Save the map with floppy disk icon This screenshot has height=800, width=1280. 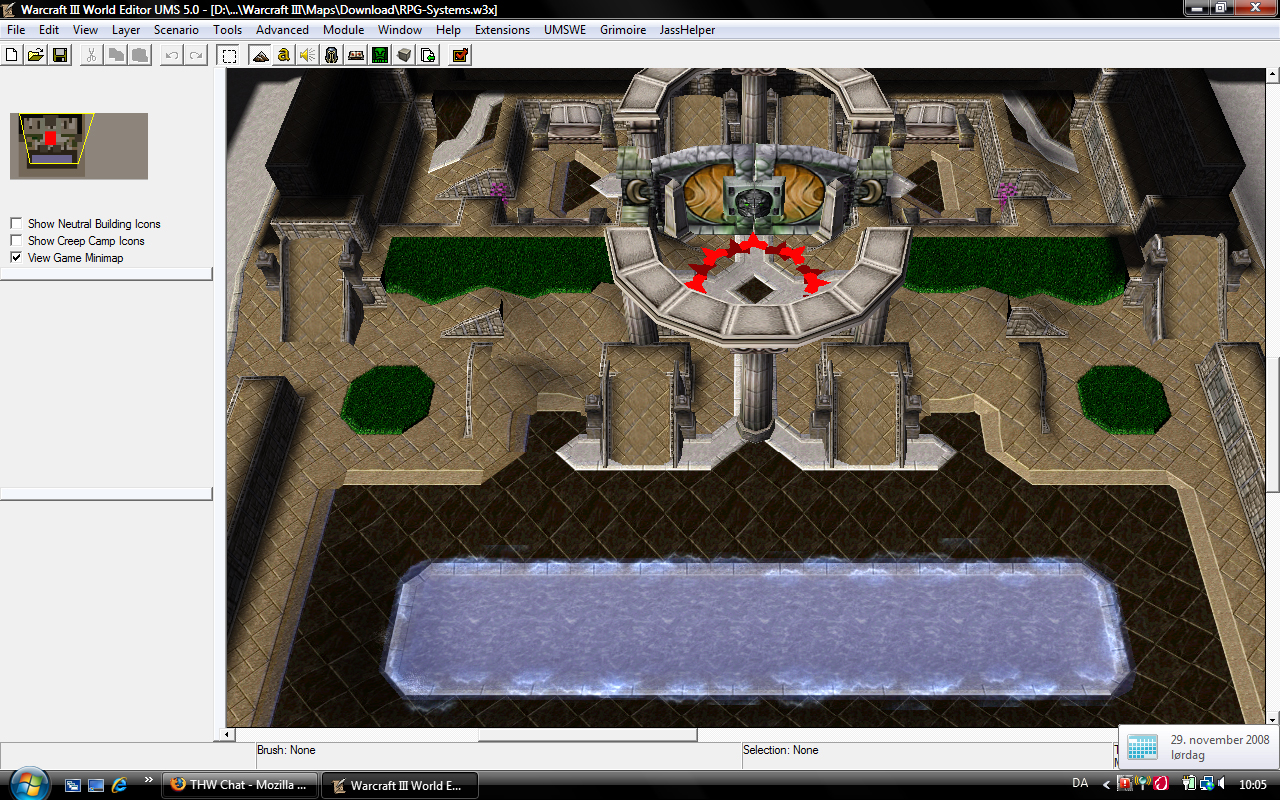point(60,55)
